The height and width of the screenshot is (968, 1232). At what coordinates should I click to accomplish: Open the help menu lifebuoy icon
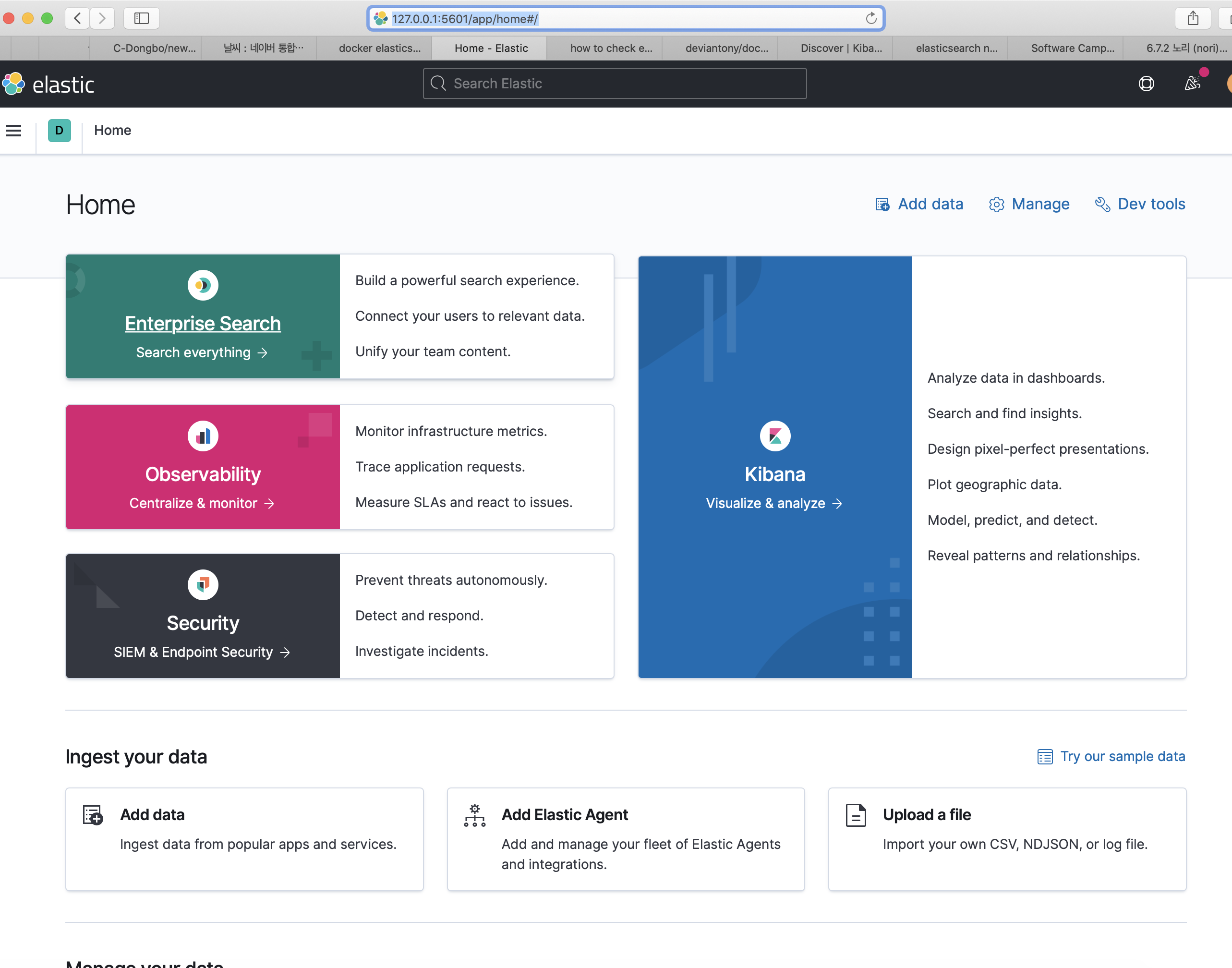click(1146, 84)
